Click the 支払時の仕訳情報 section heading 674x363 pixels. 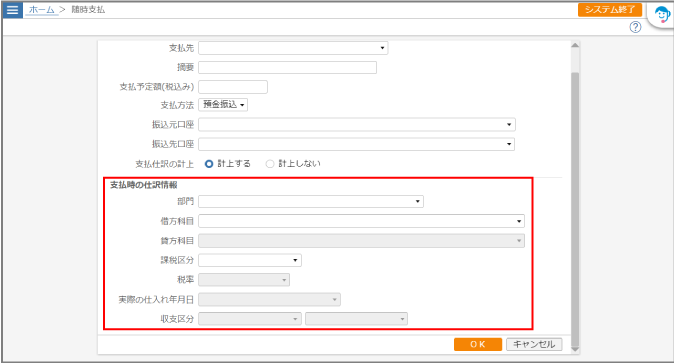click(144, 185)
